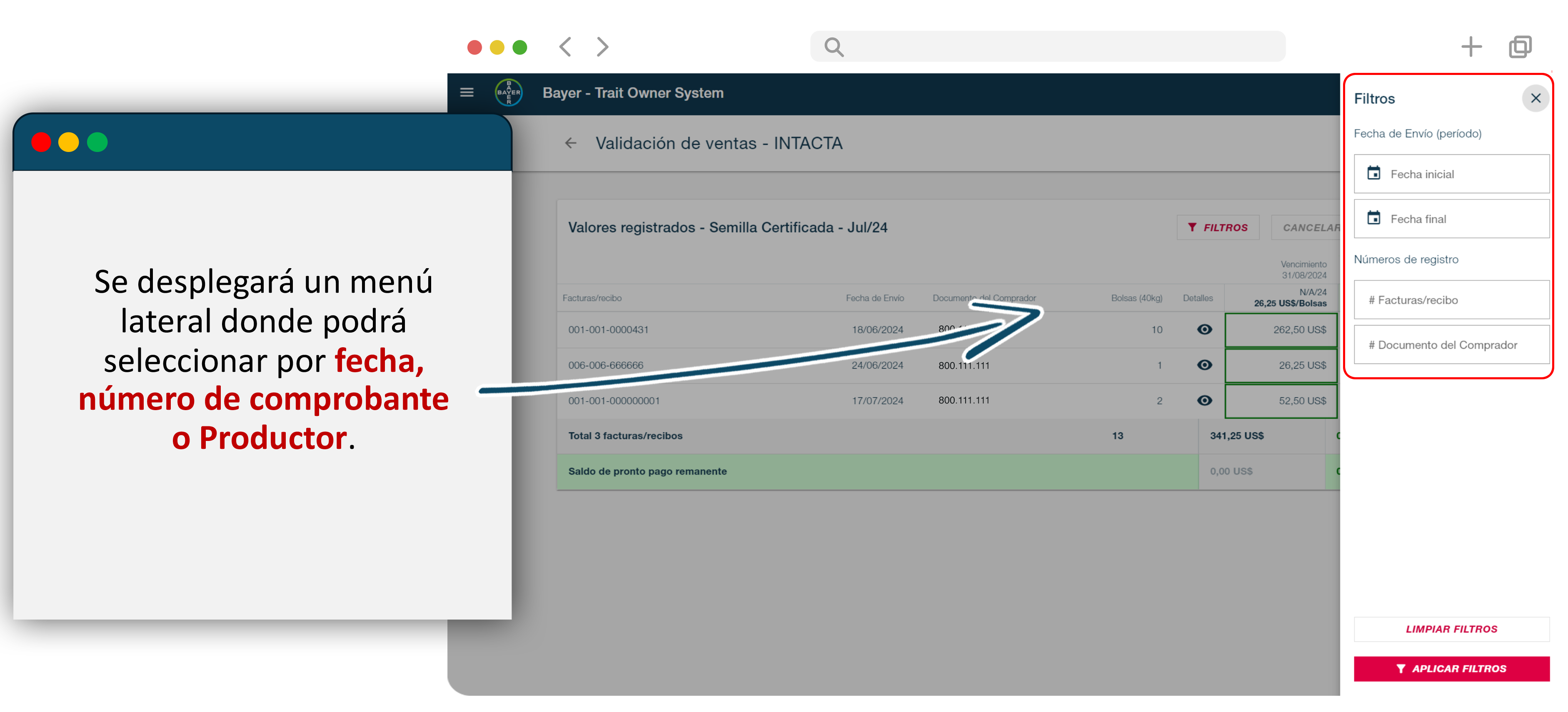View details of invoice 006-006-666666
The width and height of the screenshot is (1568, 712).
(1204, 365)
